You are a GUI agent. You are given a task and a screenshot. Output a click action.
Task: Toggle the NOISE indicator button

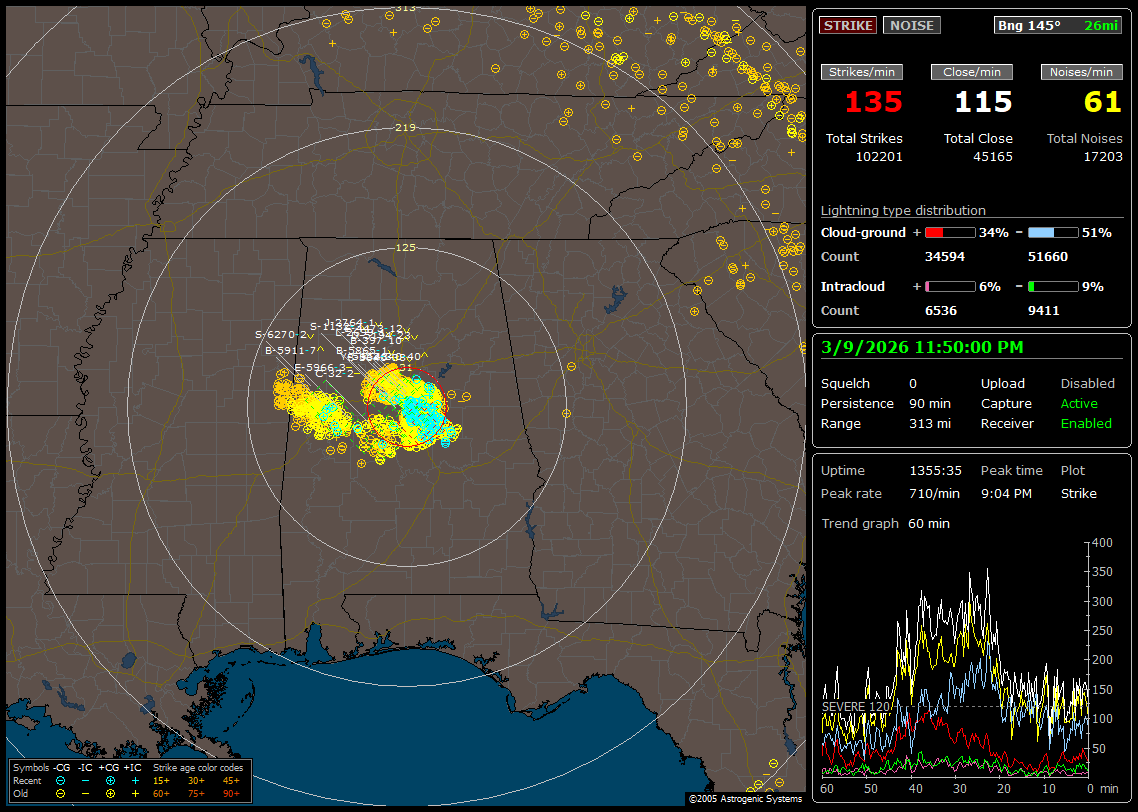911,26
